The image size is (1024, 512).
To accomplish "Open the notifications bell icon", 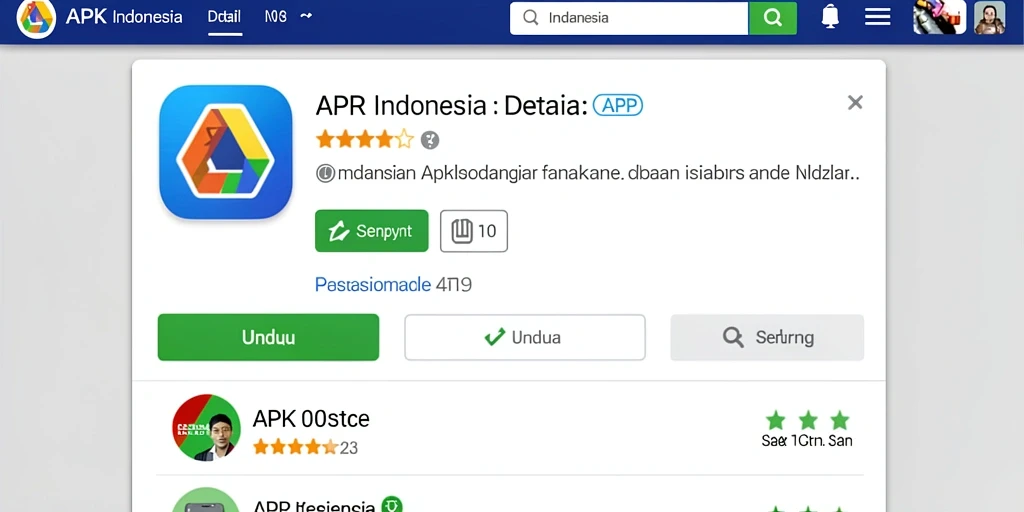I will click(x=830, y=17).
